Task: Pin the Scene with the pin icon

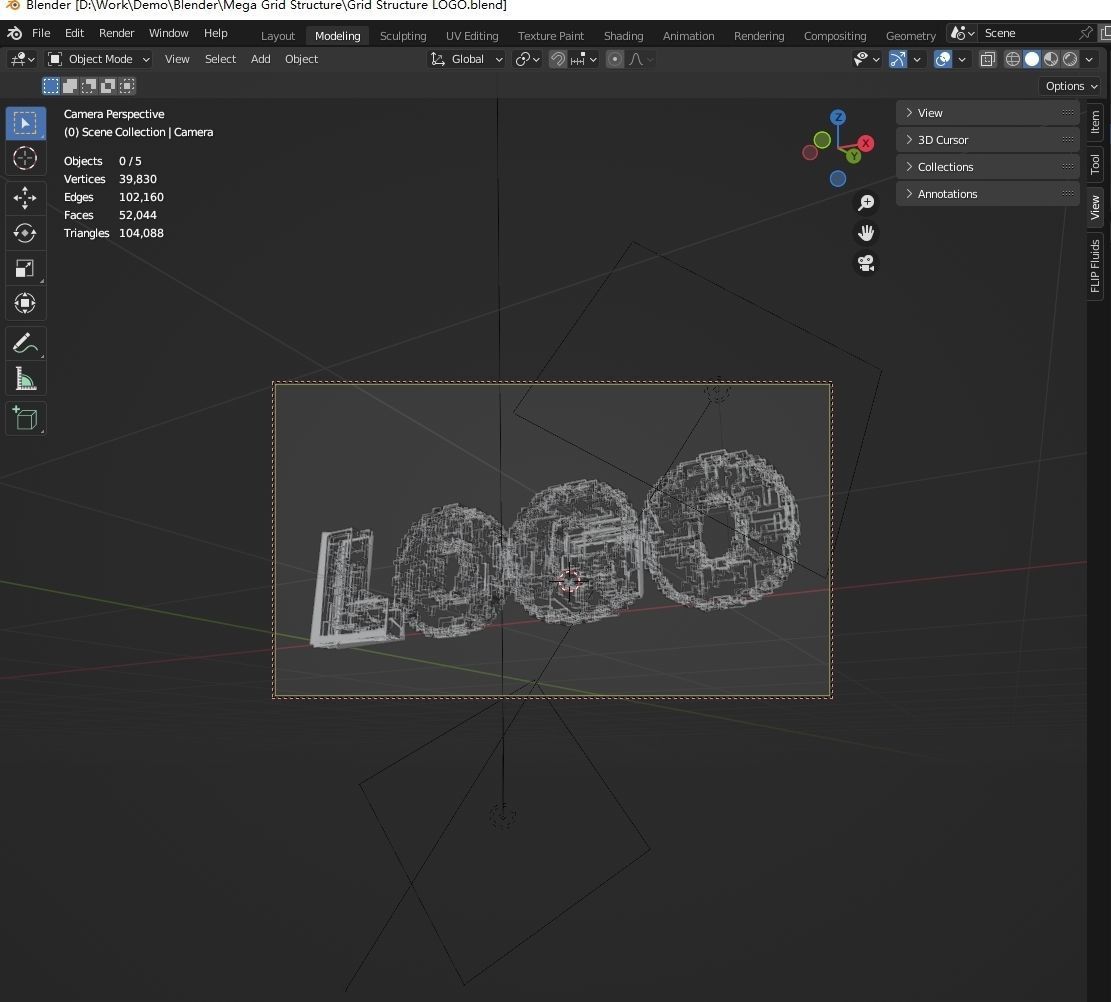Action: click(x=1085, y=33)
